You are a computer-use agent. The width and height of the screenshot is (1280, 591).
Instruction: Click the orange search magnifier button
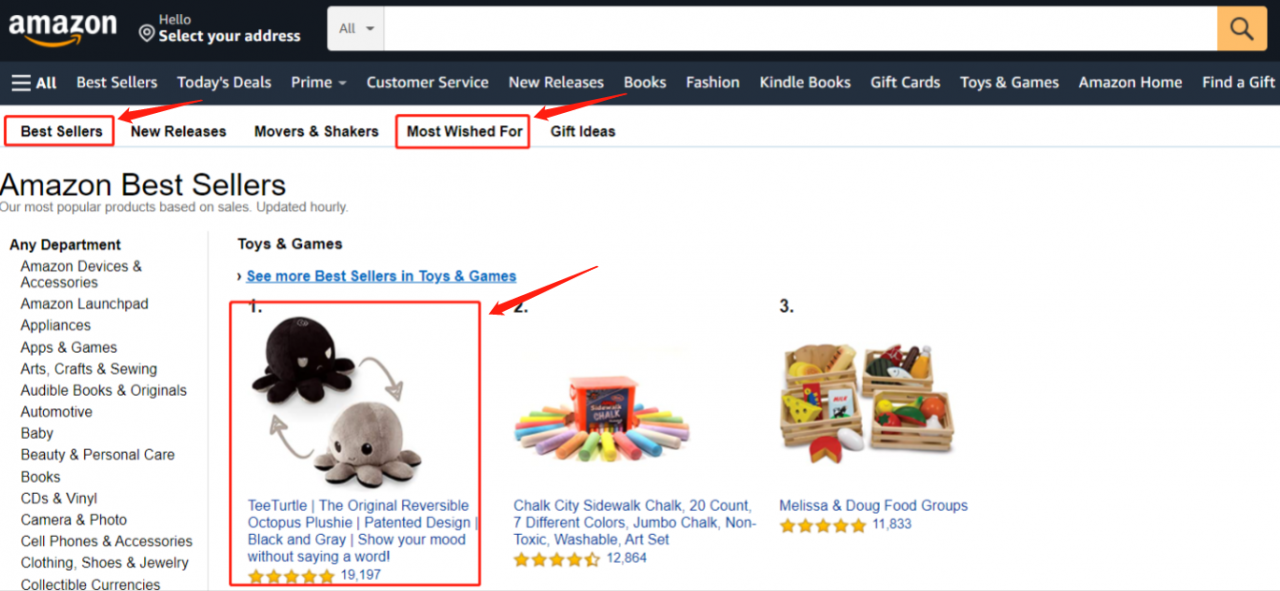(x=1242, y=28)
